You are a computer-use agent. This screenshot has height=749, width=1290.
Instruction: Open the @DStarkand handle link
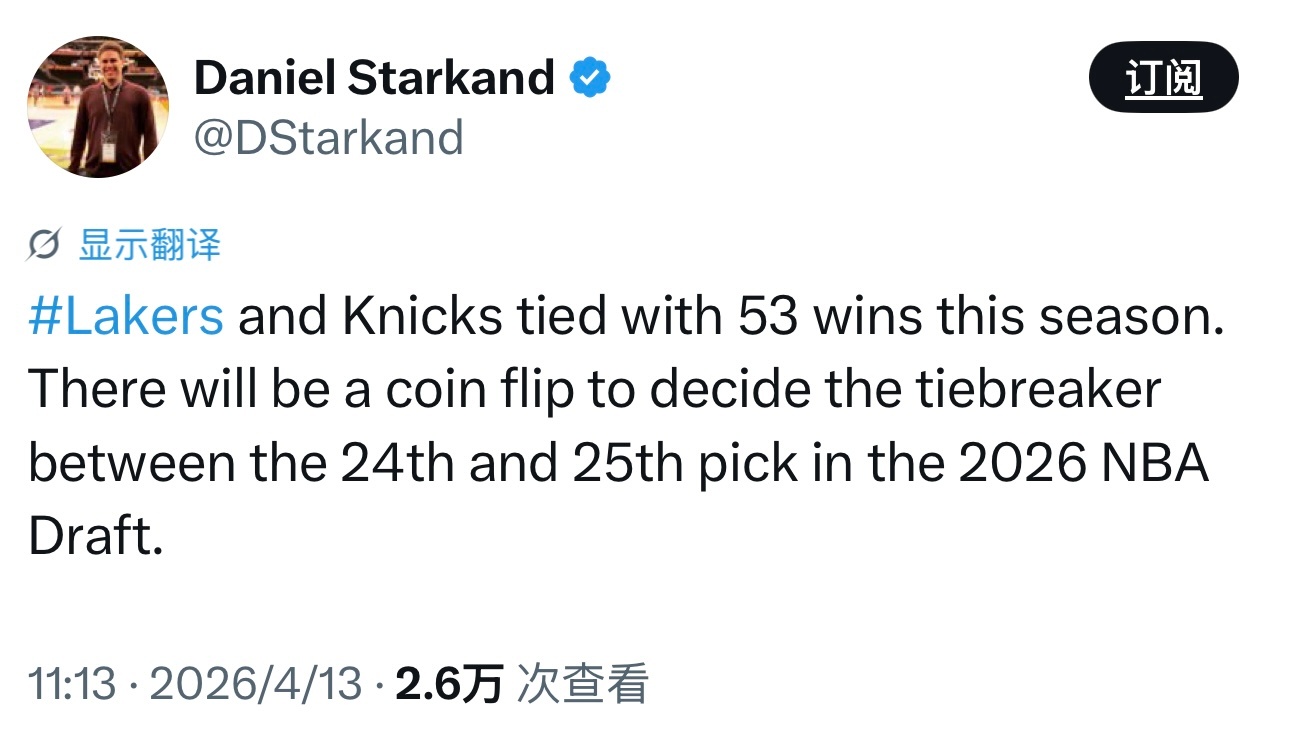pos(328,138)
